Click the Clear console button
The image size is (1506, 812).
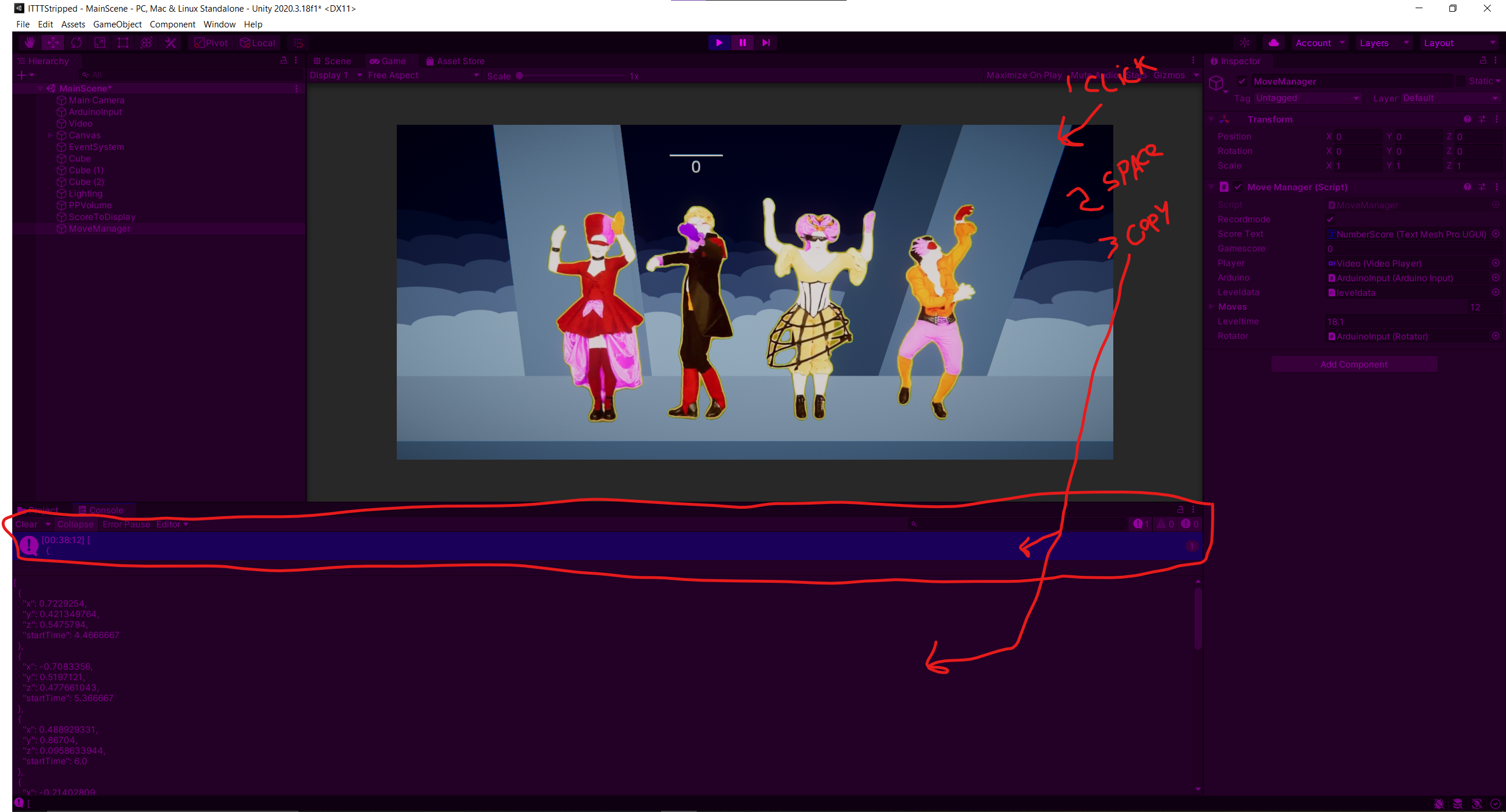[26, 524]
